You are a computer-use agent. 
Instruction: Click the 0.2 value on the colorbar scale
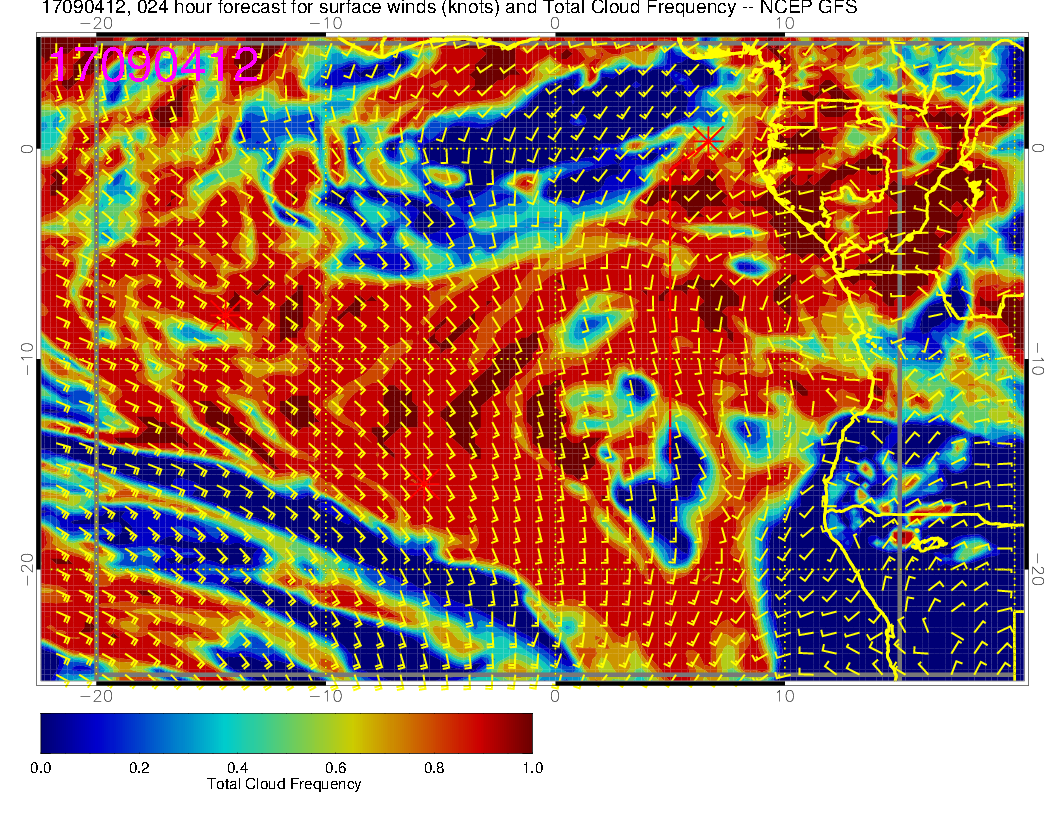click(139, 768)
